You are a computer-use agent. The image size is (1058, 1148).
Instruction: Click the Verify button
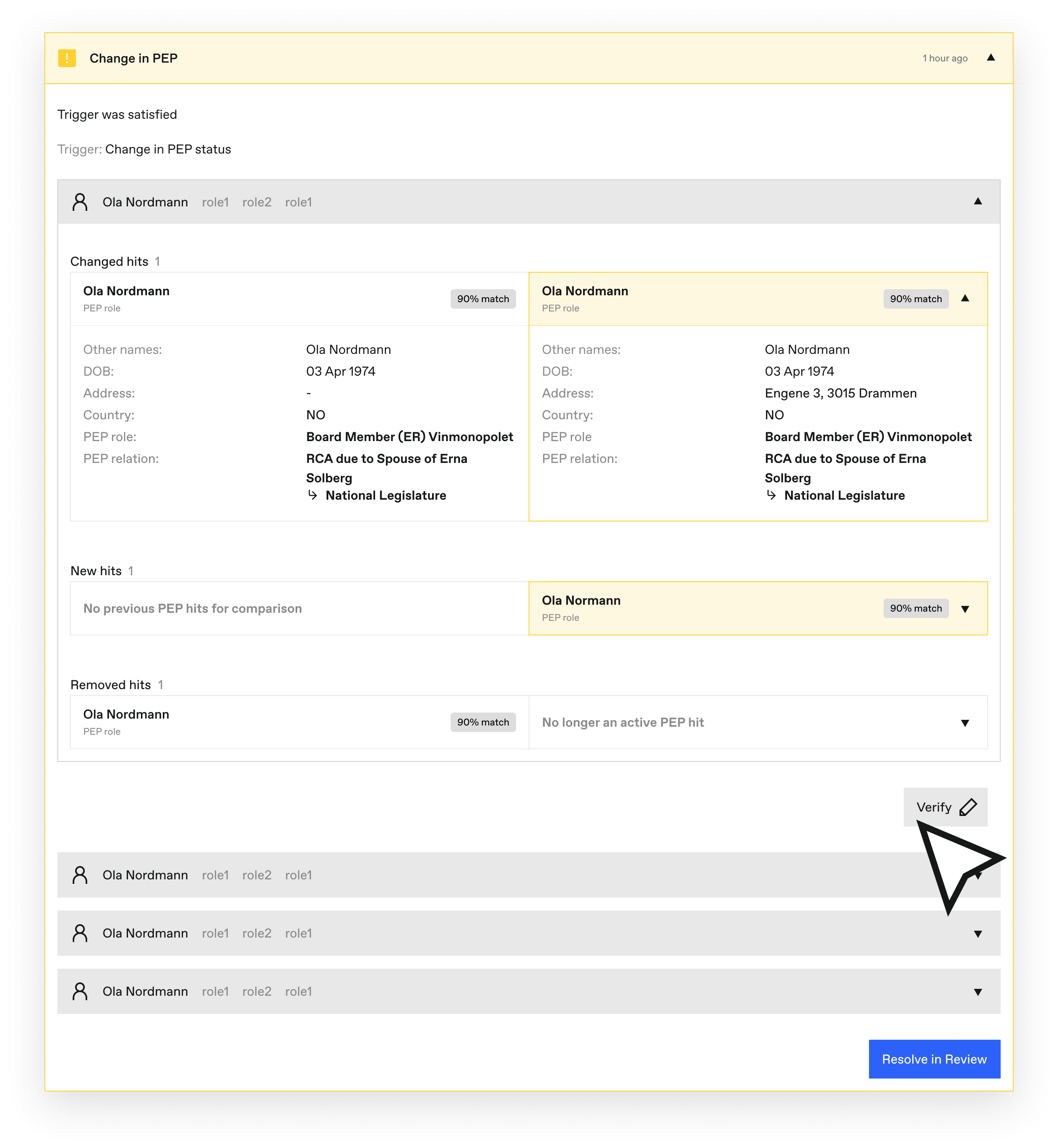point(945,807)
